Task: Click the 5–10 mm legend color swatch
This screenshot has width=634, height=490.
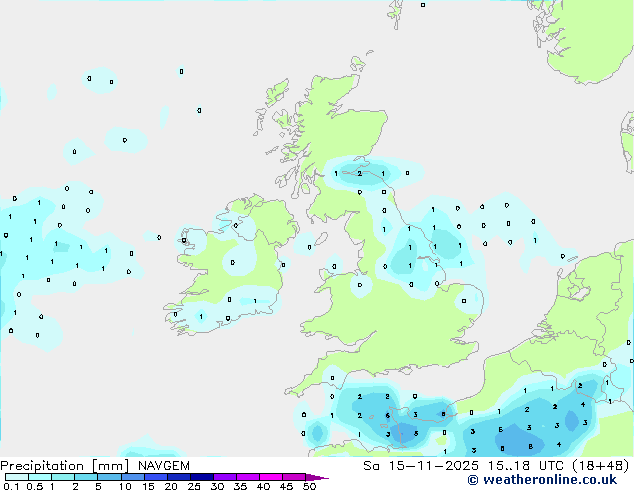Action: [x=109, y=477]
